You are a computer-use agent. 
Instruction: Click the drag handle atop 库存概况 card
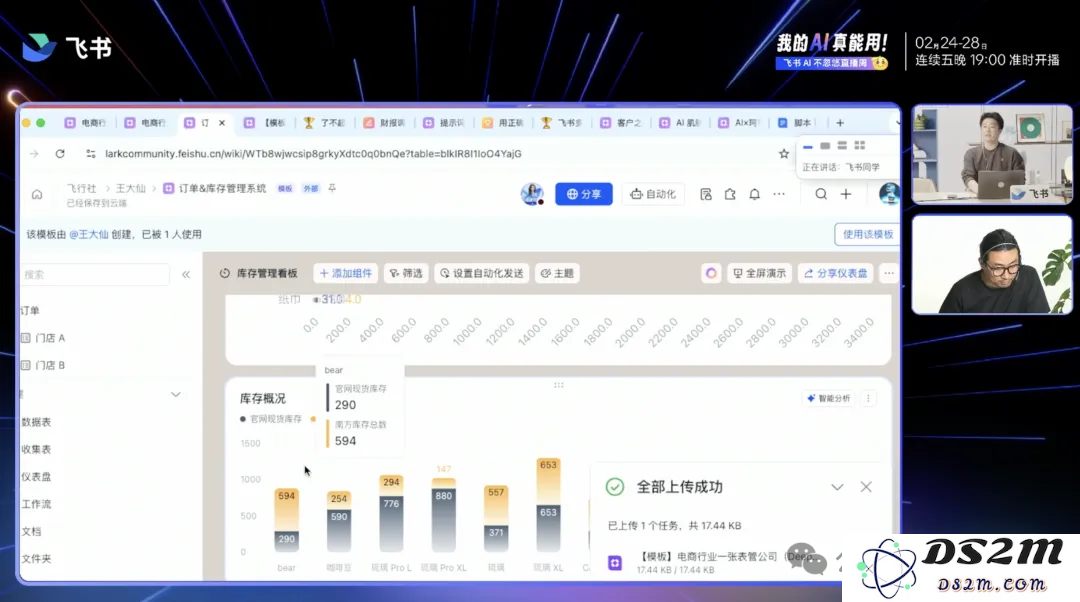point(559,385)
